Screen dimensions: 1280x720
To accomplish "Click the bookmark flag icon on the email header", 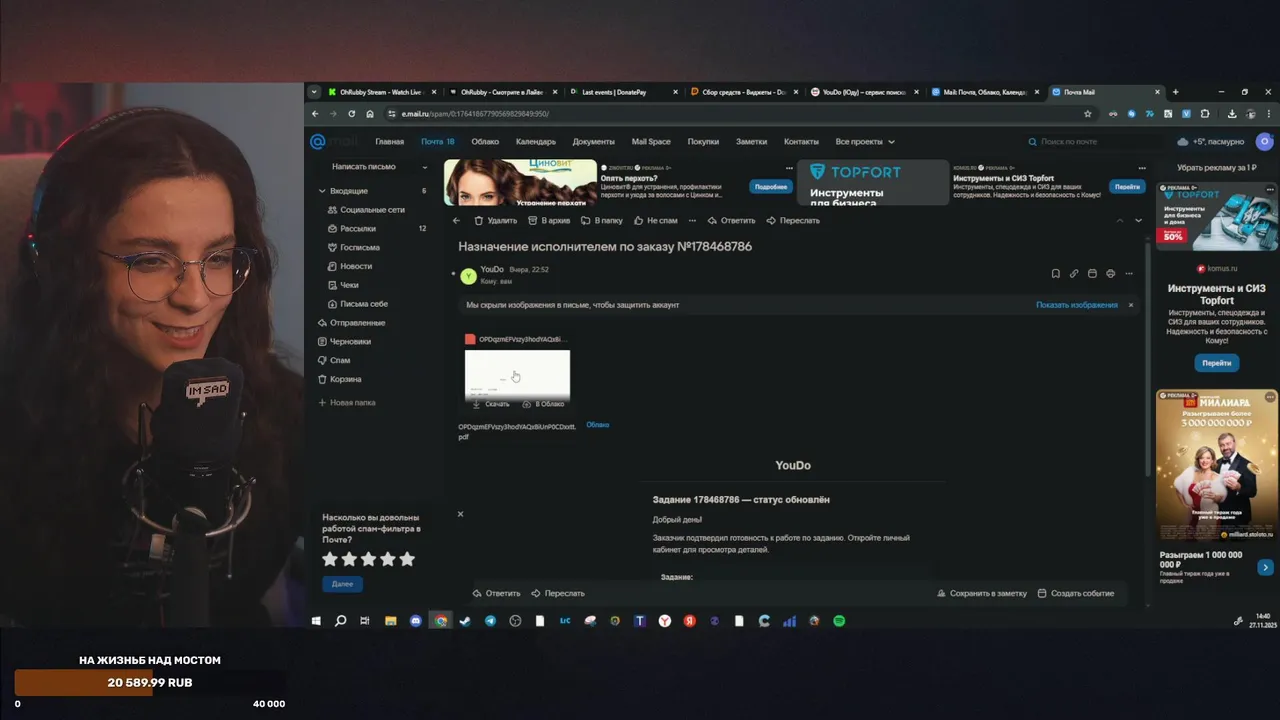I will pyautogui.click(x=1055, y=273).
